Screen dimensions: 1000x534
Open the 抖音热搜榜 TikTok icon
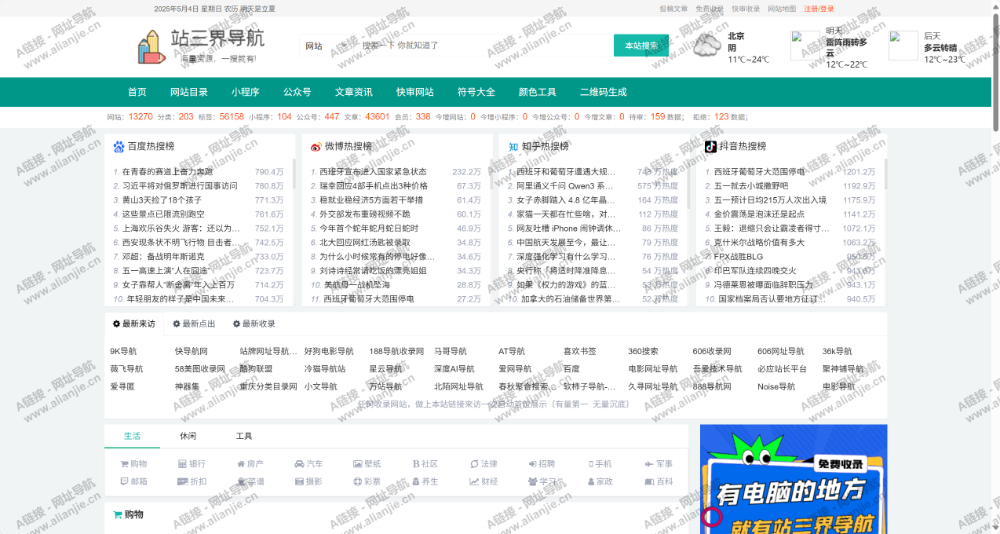[710, 146]
